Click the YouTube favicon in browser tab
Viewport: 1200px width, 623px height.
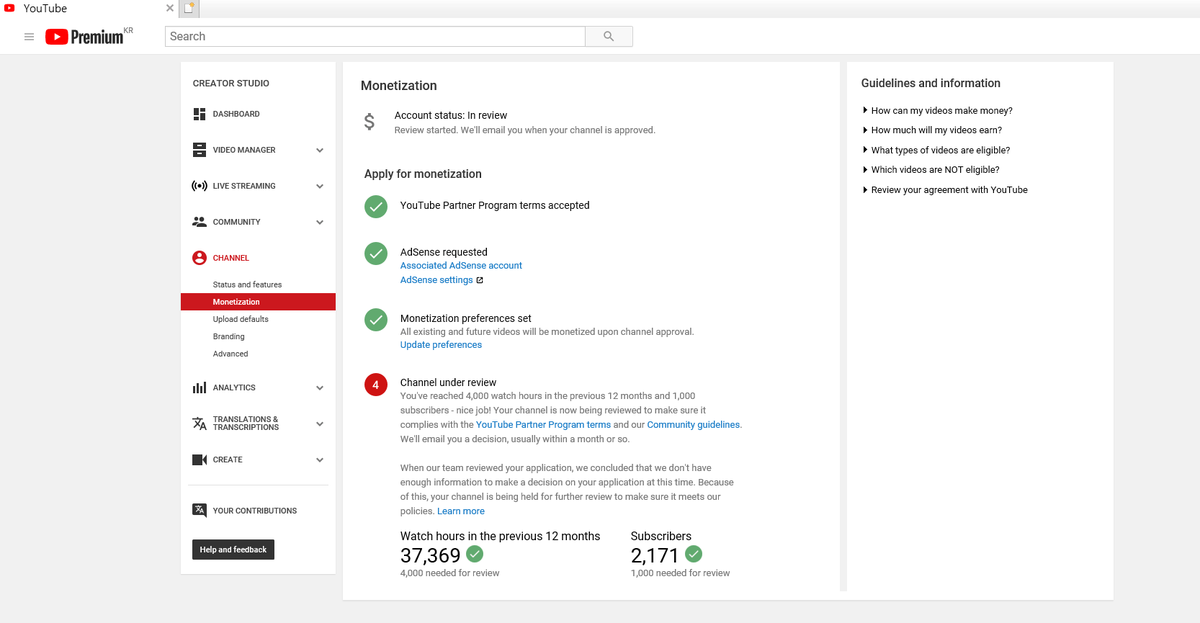[x=10, y=8]
